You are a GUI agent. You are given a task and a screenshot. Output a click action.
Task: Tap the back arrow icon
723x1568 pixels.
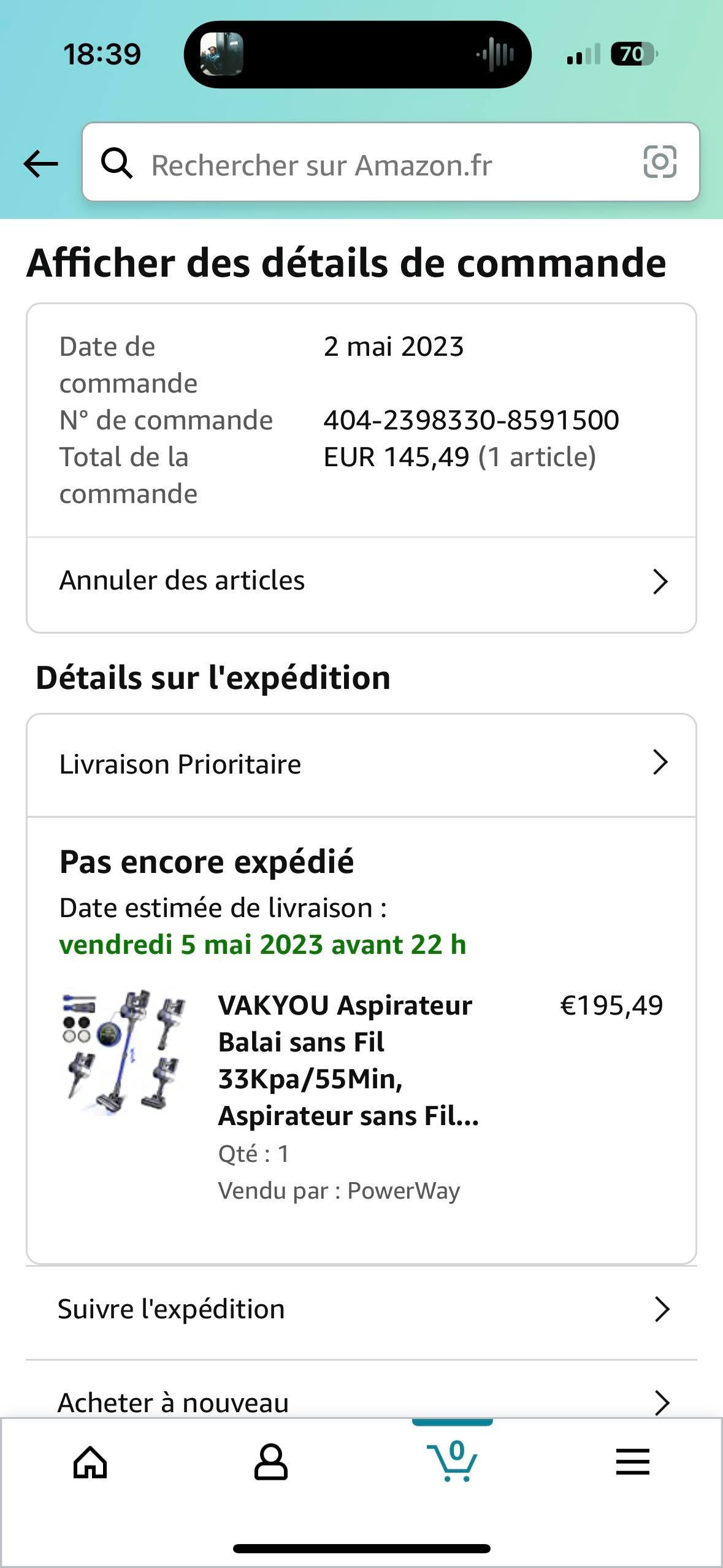(40, 164)
